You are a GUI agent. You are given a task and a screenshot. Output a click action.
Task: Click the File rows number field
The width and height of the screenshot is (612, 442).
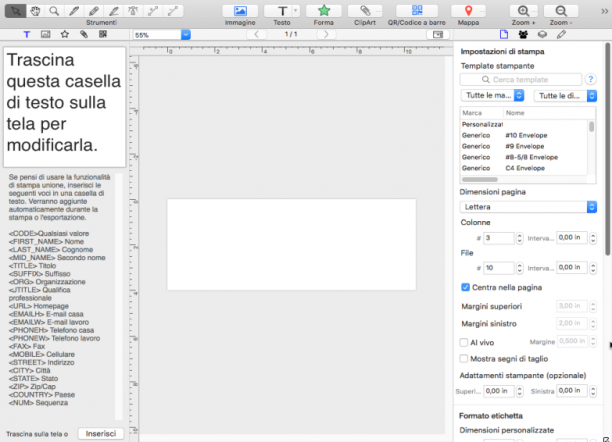[498, 268]
